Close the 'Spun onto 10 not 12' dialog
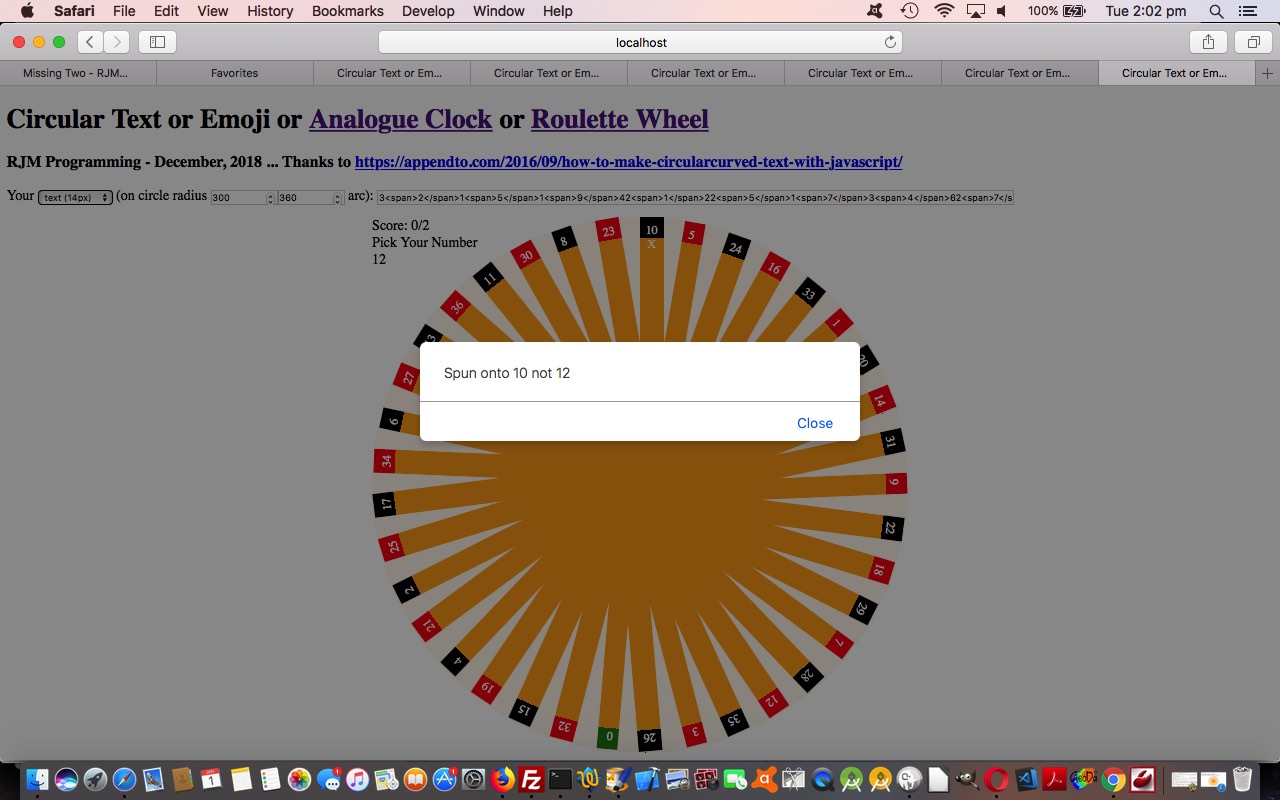Screen dimensions: 1280x800 814,423
